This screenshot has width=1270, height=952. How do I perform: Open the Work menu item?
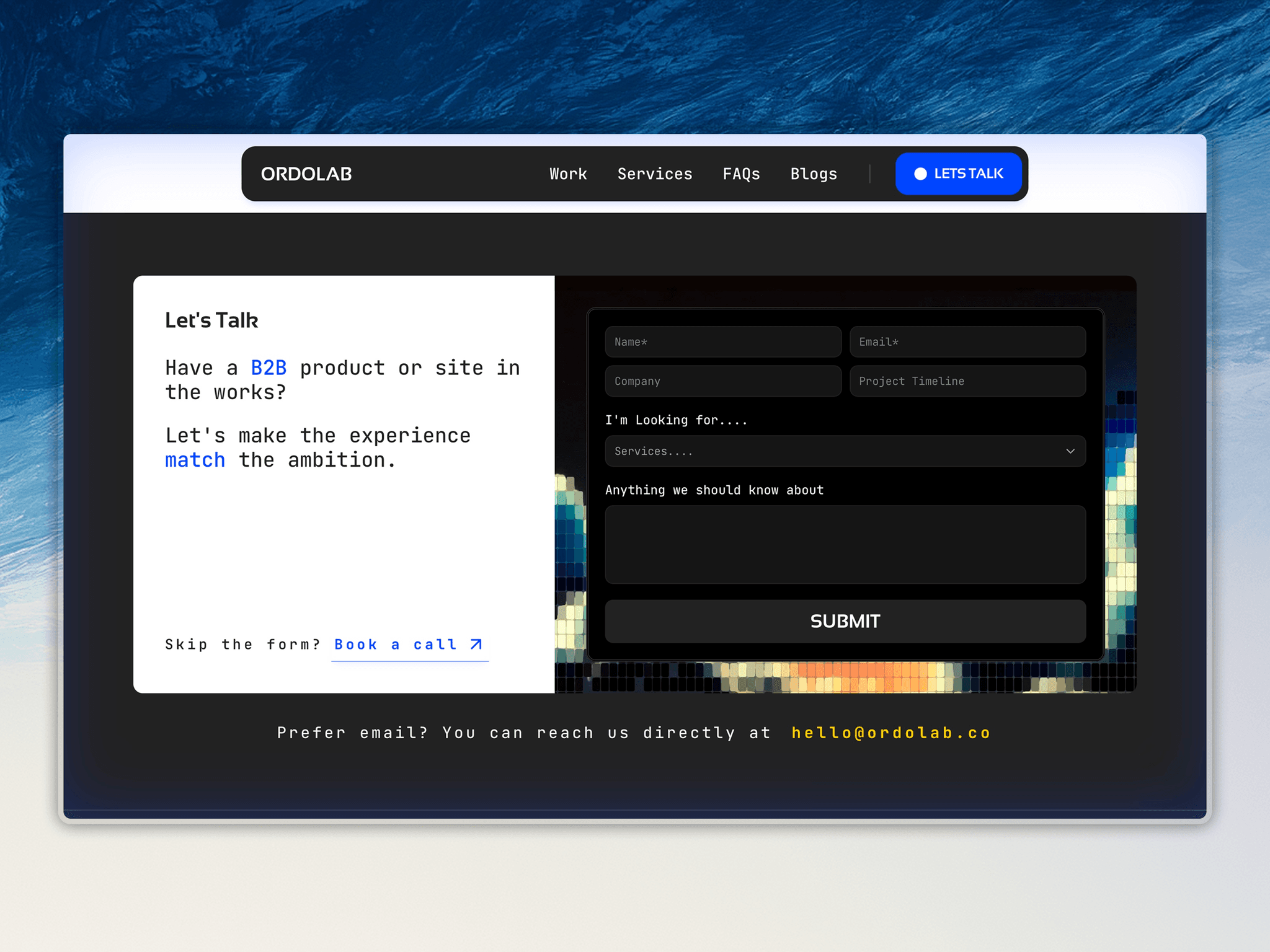pyautogui.click(x=568, y=174)
